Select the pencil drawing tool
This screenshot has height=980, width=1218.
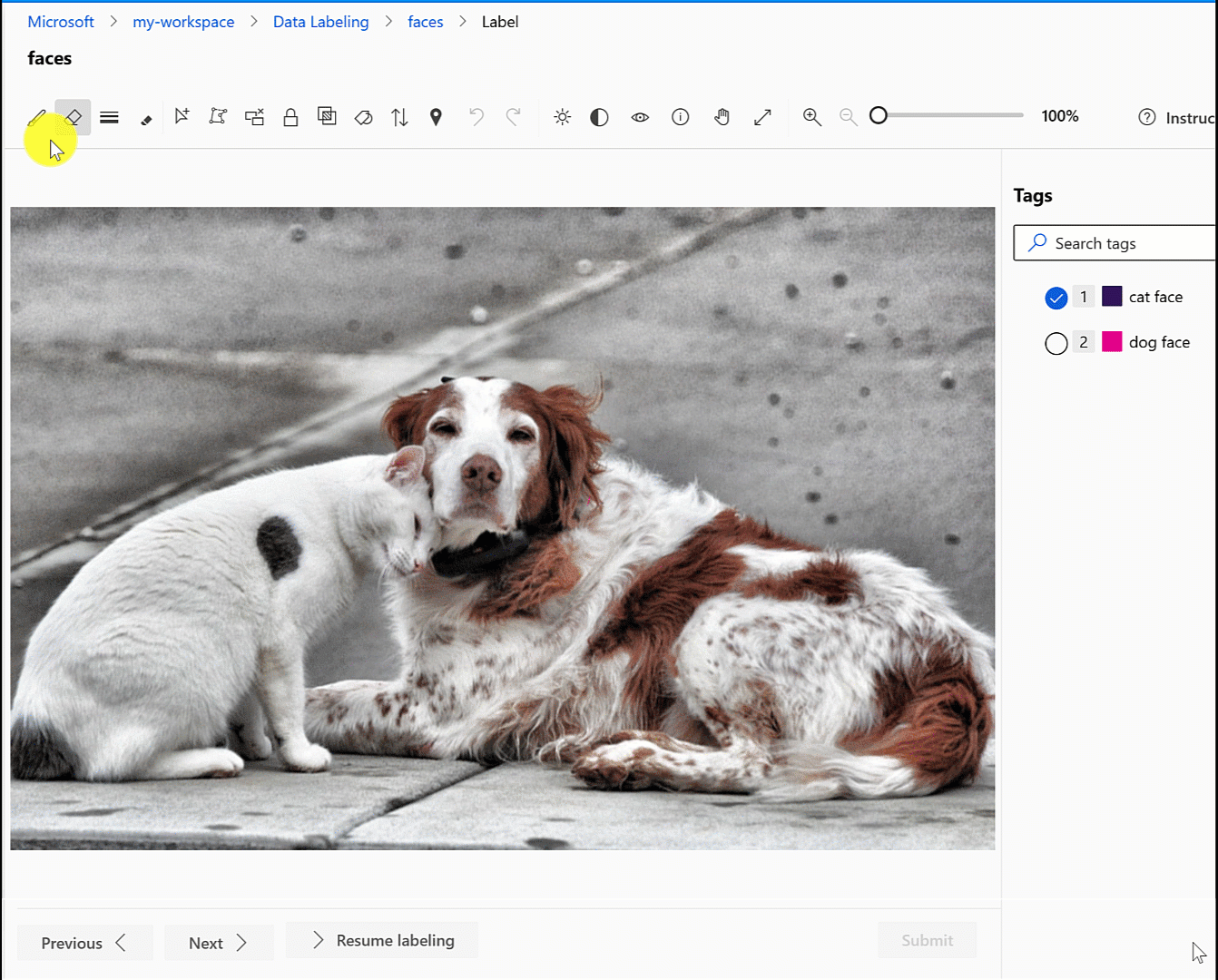(37, 118)
